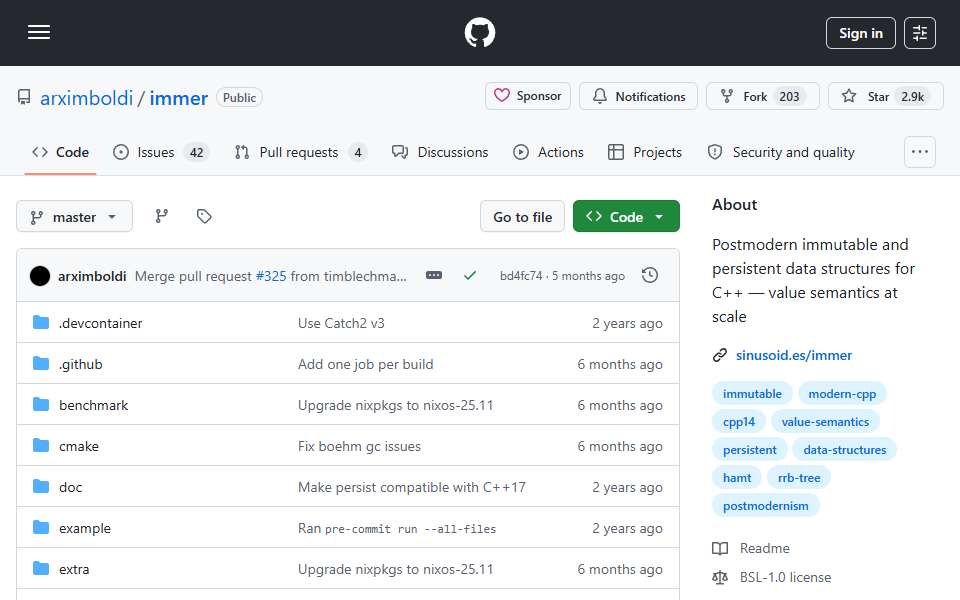The width and height of the screenshot is (960, 600).
Task: View commit status green checkmark
Action: [x=470, y=276]
